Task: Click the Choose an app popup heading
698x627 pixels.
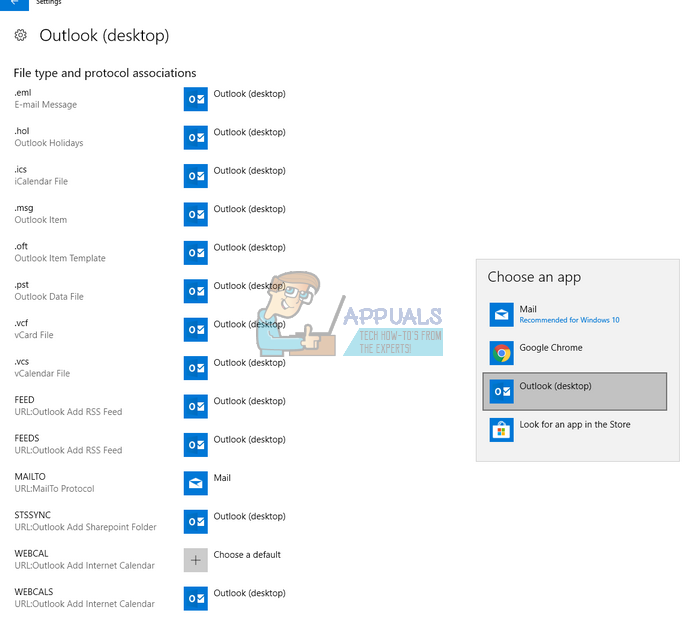Action: pos(534,277)
